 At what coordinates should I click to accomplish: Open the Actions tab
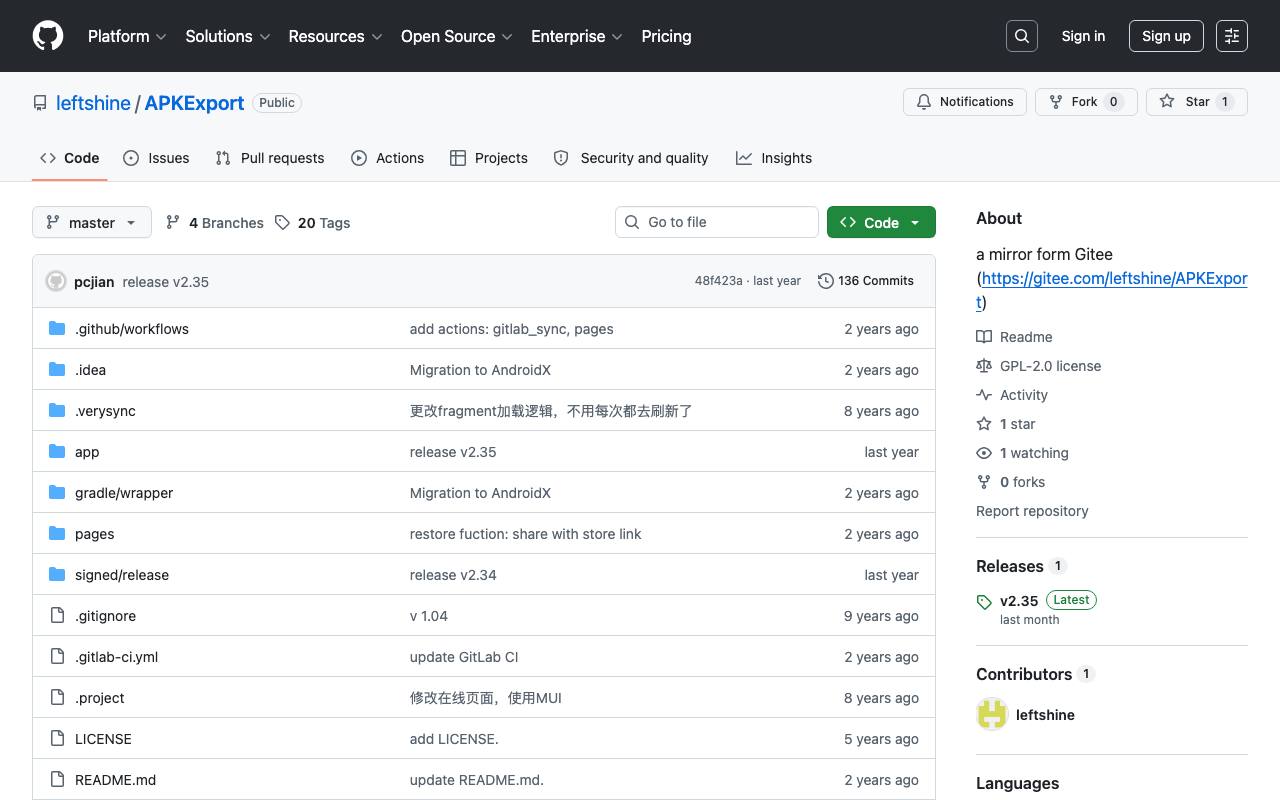[388, 158]
